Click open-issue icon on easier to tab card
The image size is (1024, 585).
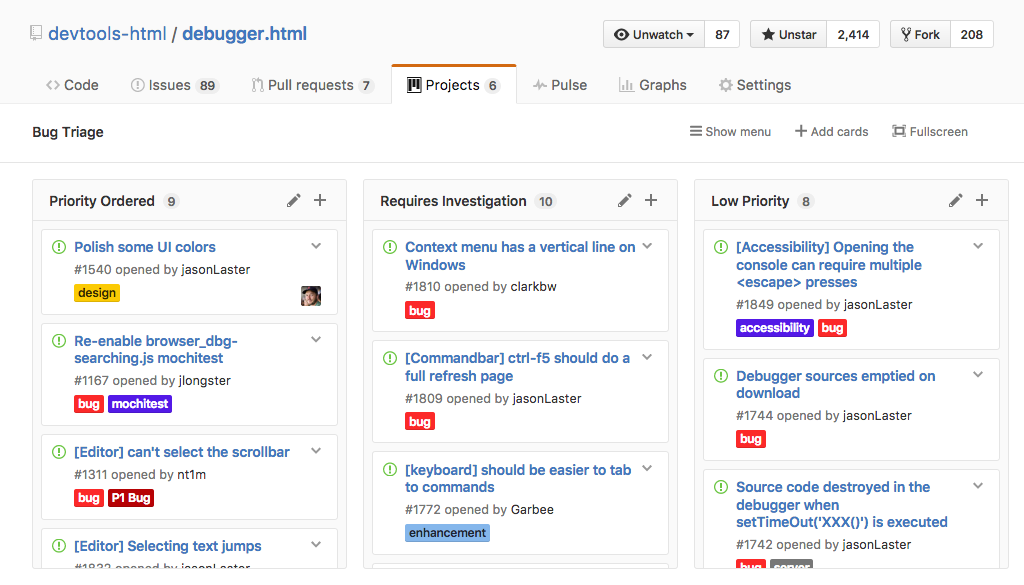coord(390,469)
